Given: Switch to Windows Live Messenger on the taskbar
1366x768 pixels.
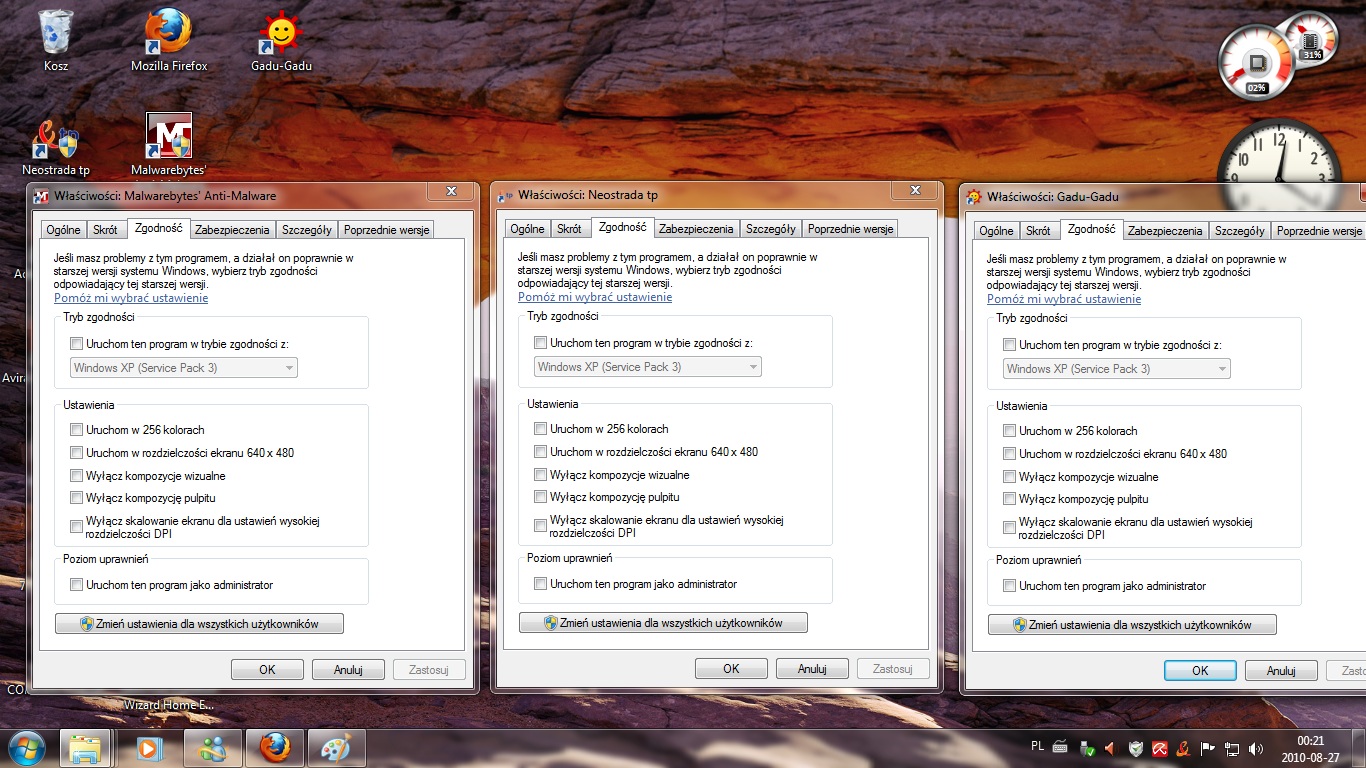Looking at the screenshot, I should click(x=213, y=747).
